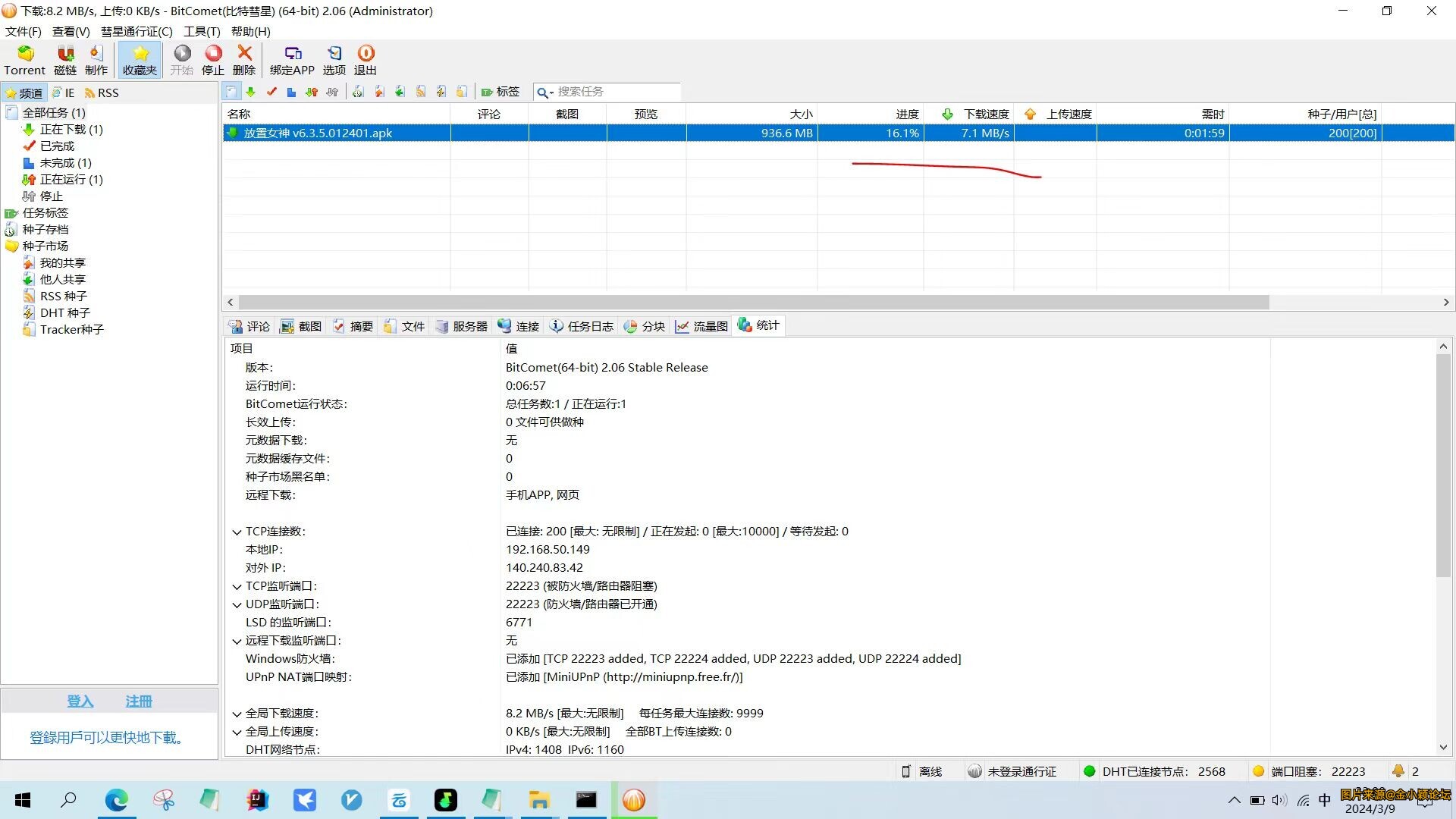Select Tracker种子 tree item
This screenshot has width=1456, height=819.
72,329
